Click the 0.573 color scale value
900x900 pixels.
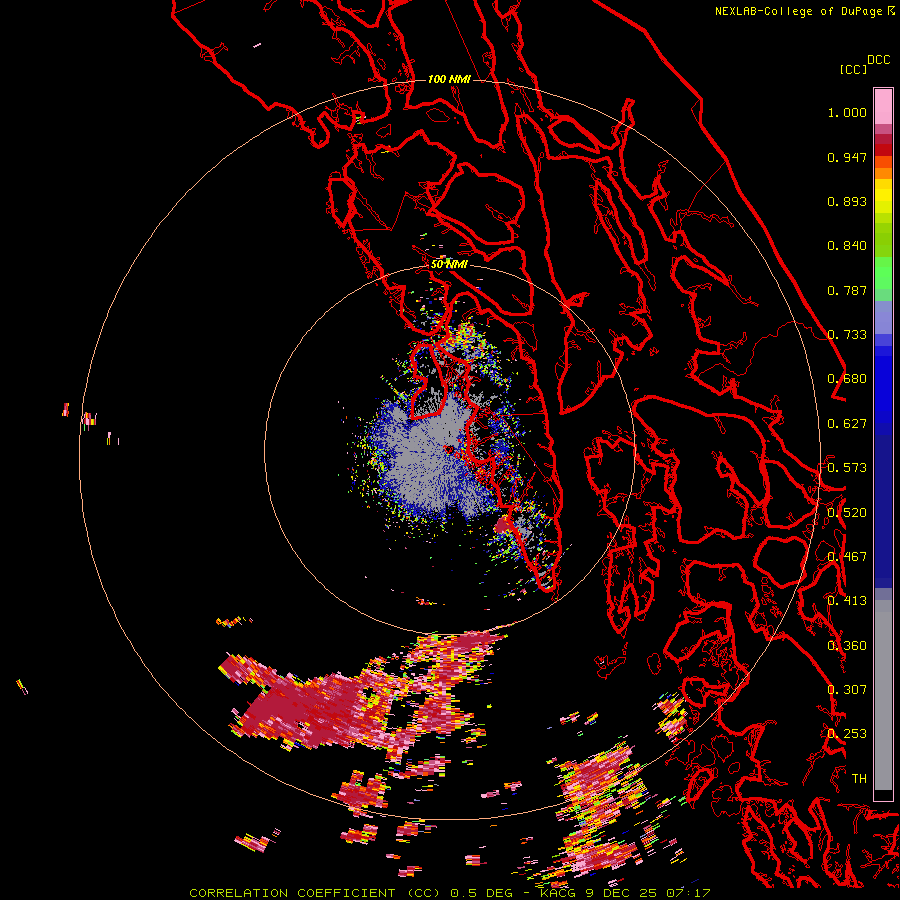point(847,468)
